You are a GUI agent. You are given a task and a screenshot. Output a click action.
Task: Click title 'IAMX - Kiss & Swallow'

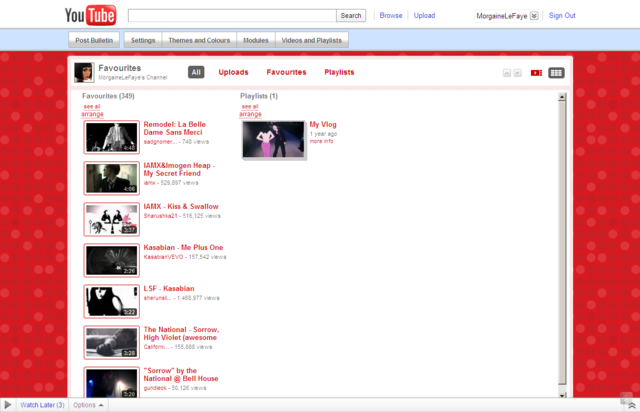pos(181,206)
